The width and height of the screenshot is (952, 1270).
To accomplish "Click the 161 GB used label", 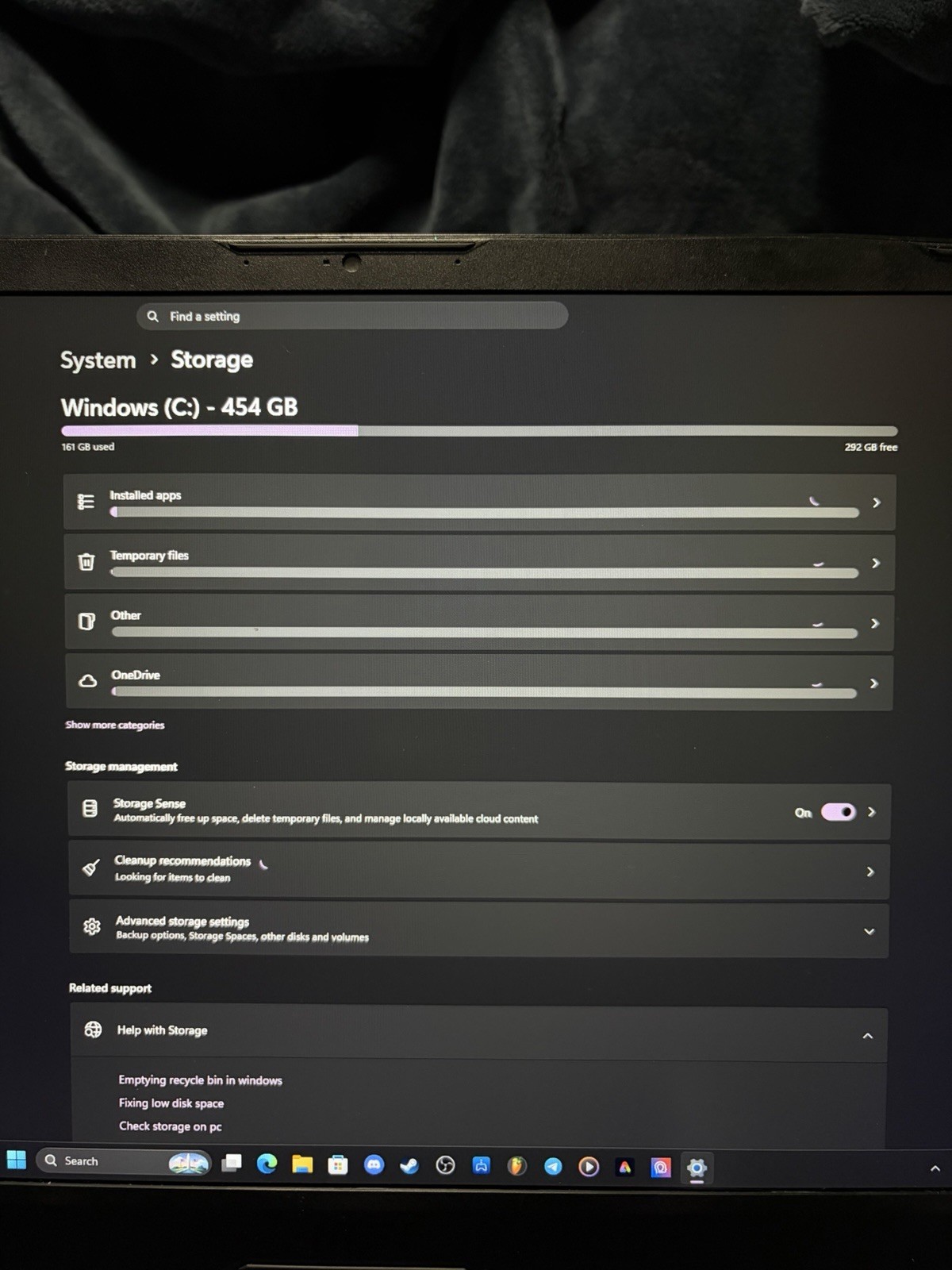I will pos(88,447).
